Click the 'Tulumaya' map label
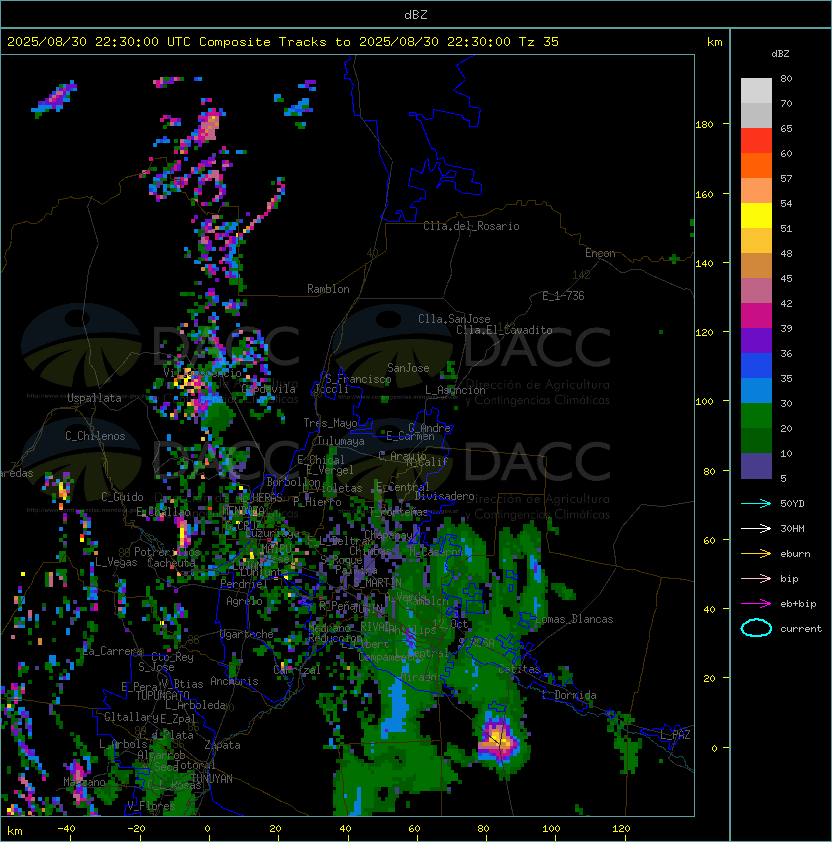 pyautogui.click(x=341, y=441)
